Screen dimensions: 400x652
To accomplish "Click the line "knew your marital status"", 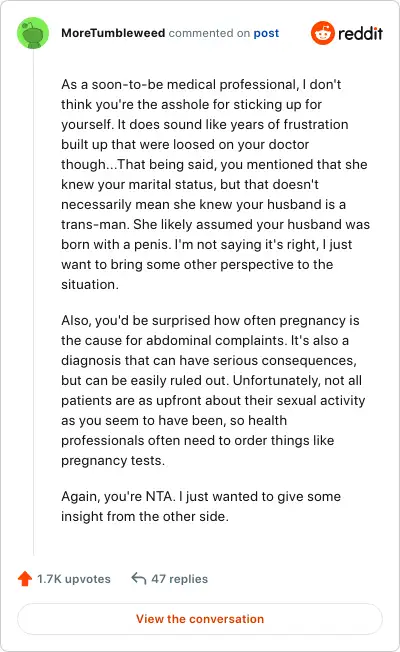I will 190,184.
